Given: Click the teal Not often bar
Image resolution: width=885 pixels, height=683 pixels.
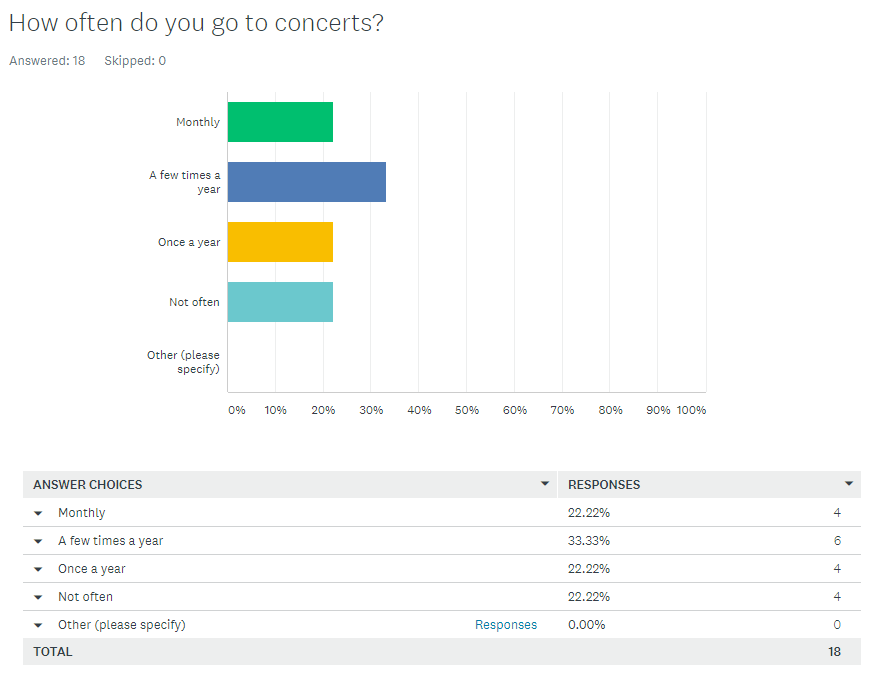Looking at the screenshot, I should tap(280, 302).
